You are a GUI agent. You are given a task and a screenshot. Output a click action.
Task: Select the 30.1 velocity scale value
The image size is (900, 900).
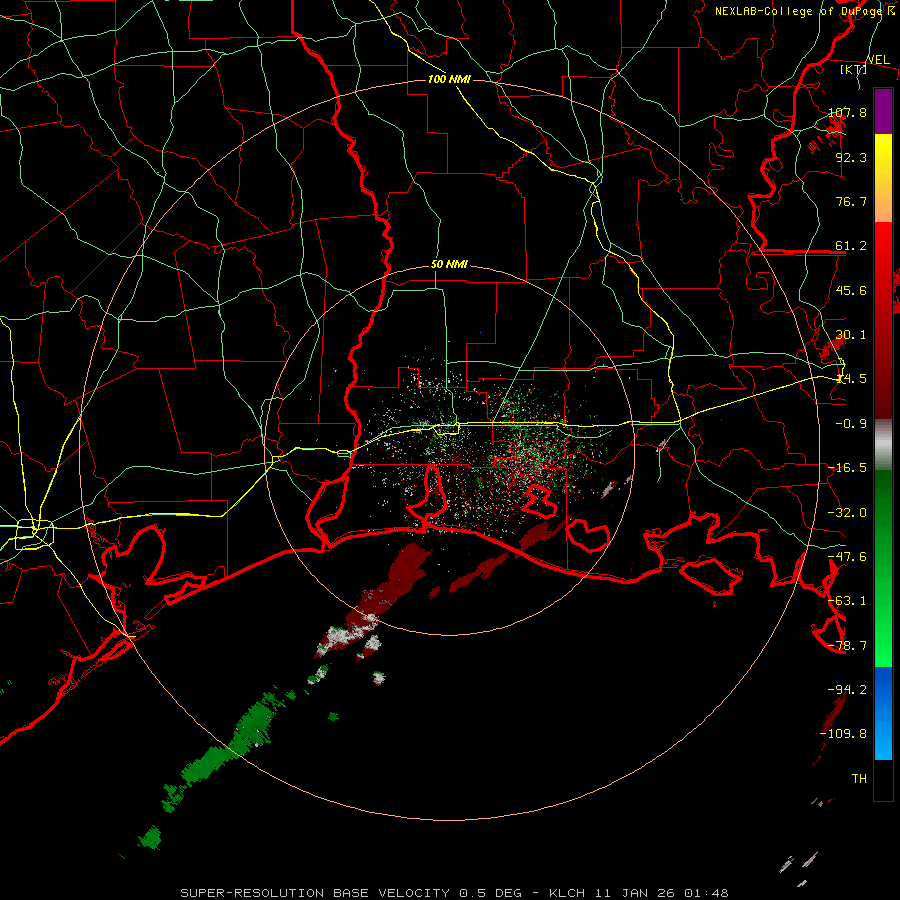(851, 335)
